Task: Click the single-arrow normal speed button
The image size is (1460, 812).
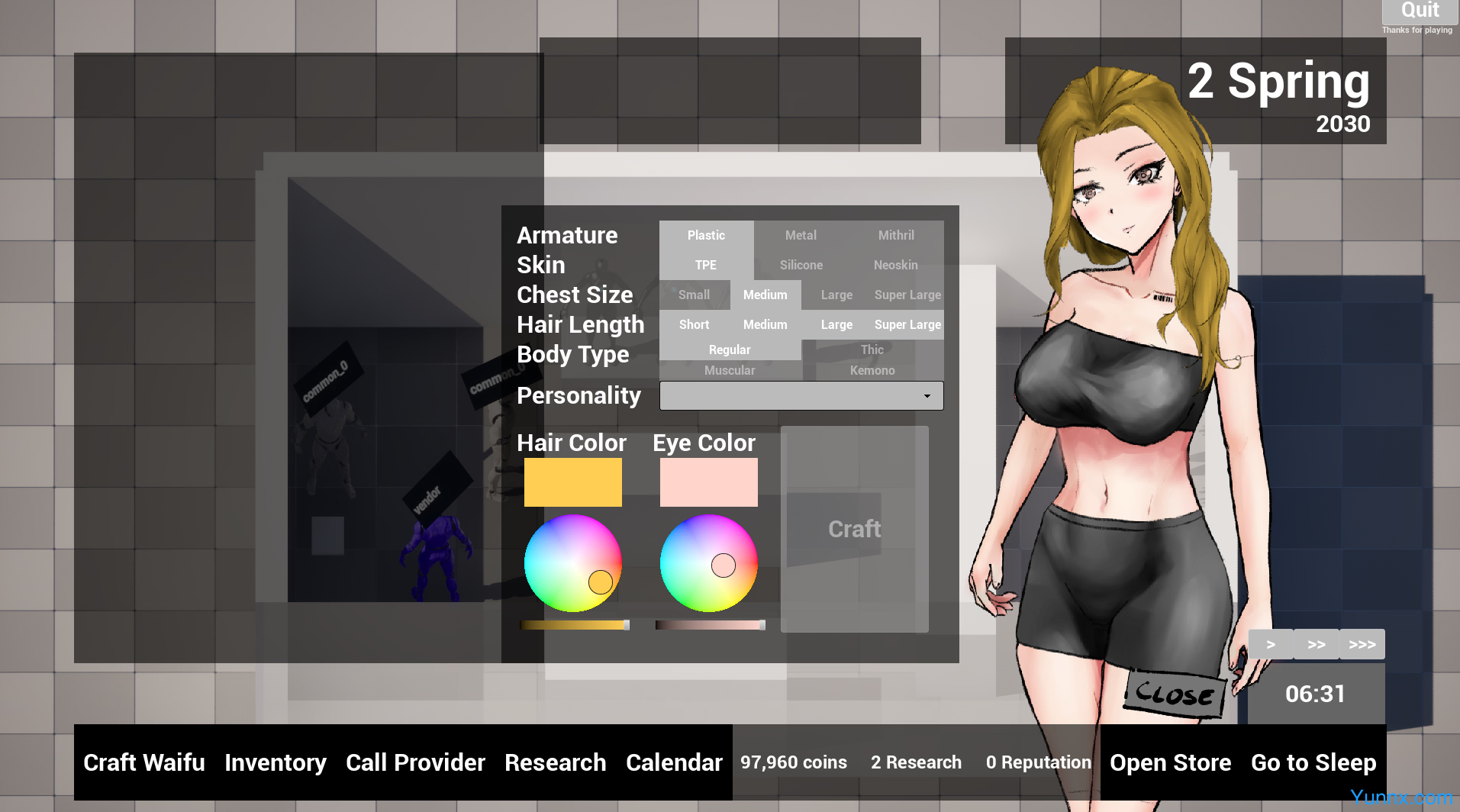Action: tap(1270, 645)
